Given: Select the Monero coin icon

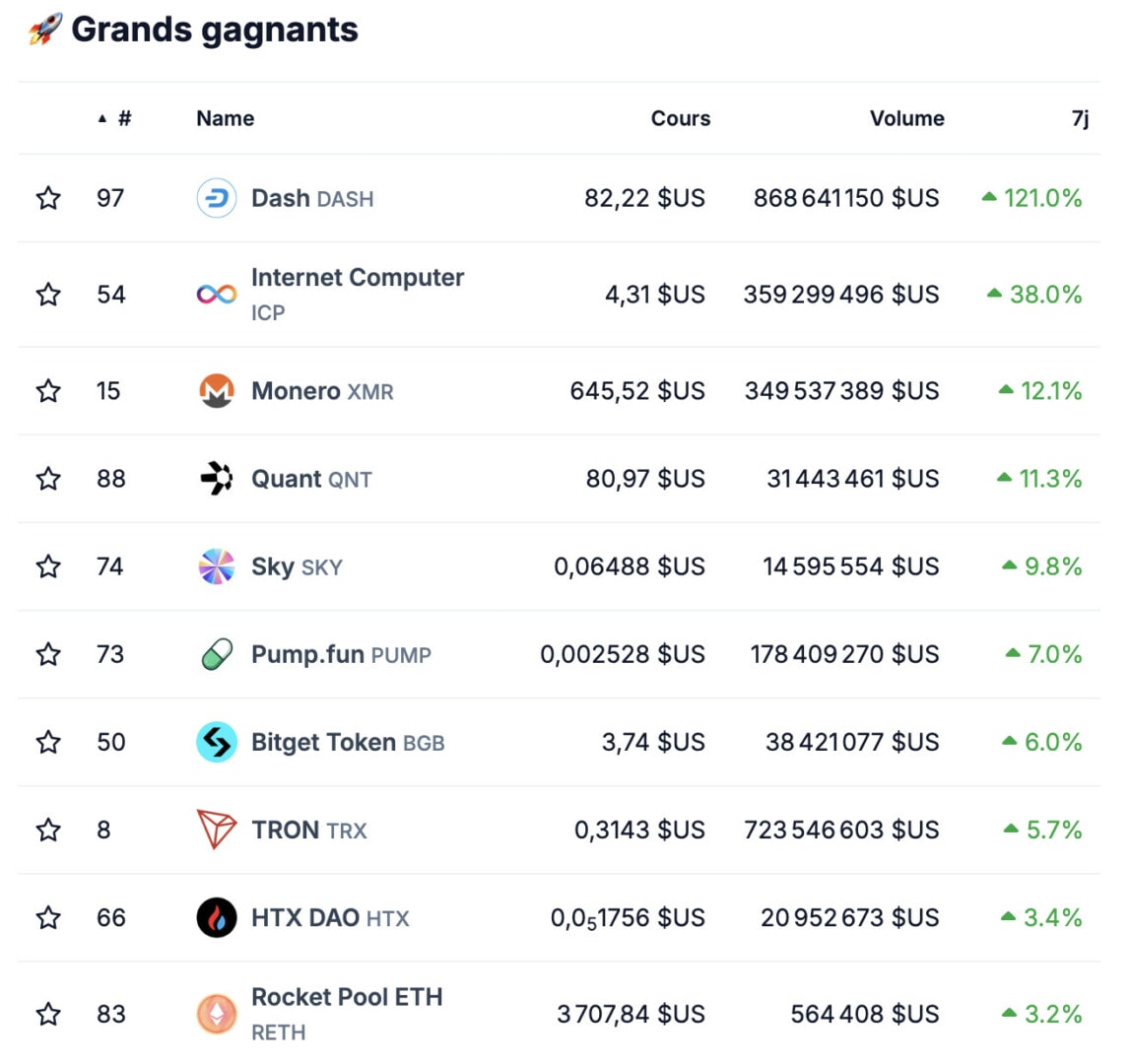Looking at the screenshot, I should point(216,390).
